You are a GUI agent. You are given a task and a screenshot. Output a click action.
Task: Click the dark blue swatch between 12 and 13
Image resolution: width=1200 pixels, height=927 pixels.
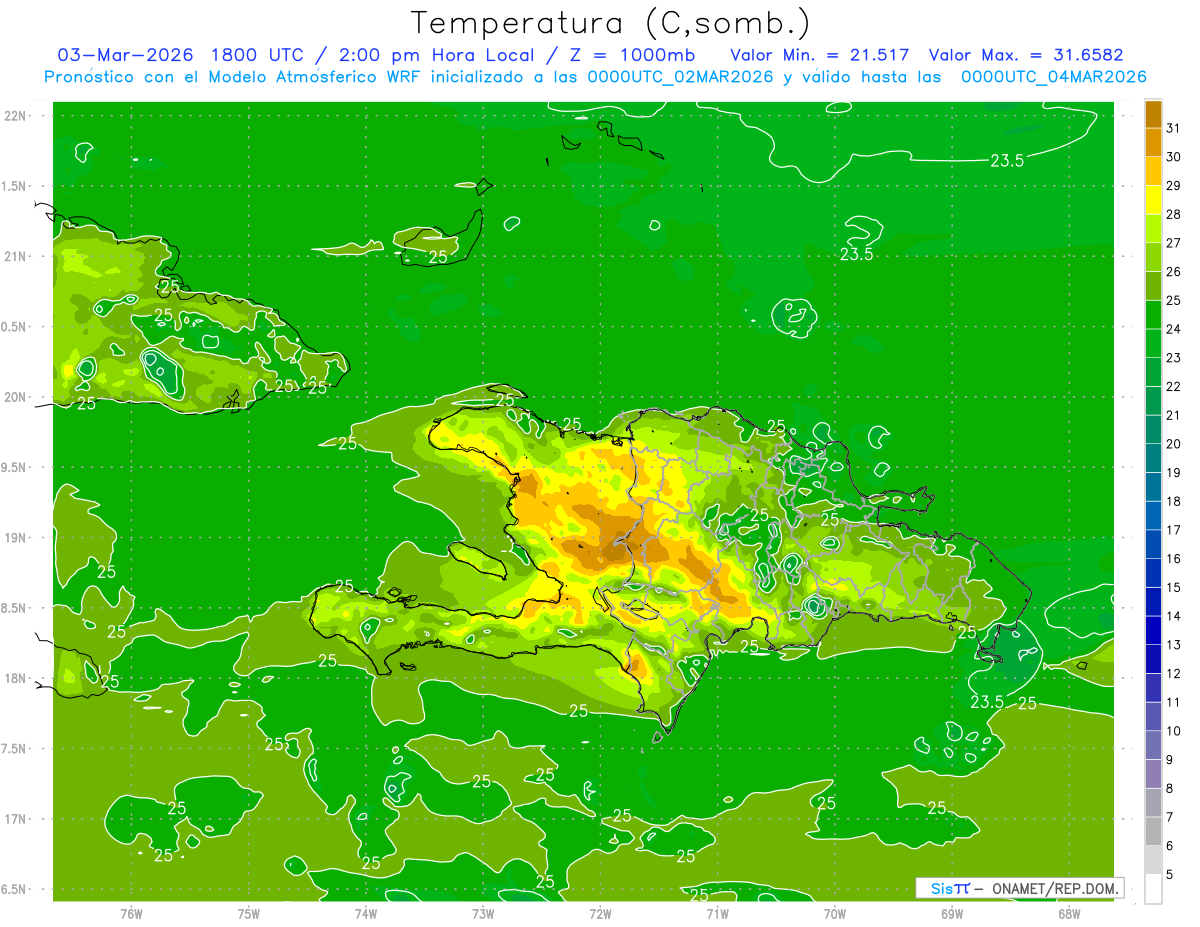[x=1153, y=659]
